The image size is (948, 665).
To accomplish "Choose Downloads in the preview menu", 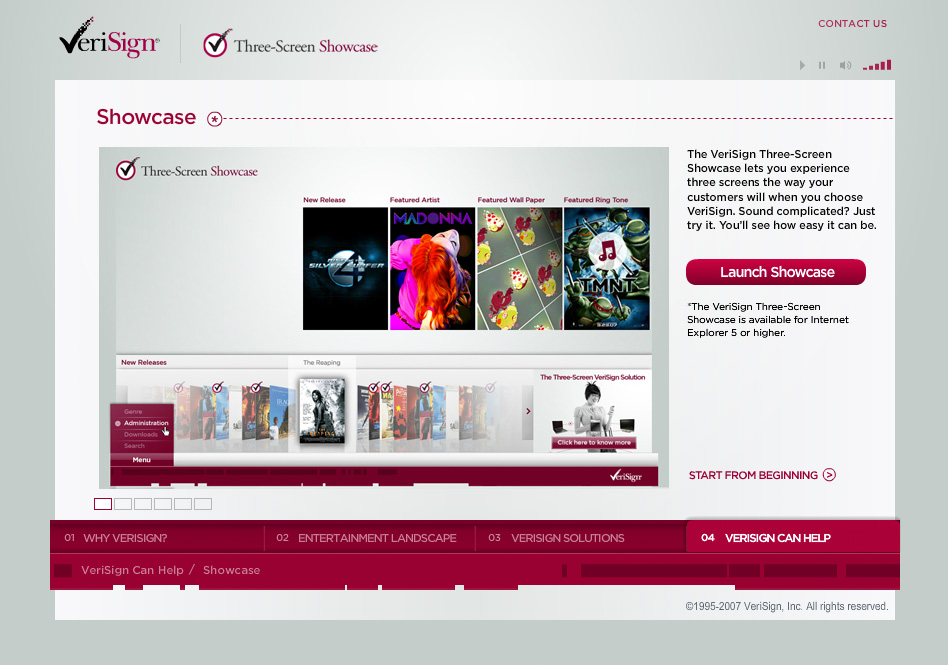I will (141, 435).
